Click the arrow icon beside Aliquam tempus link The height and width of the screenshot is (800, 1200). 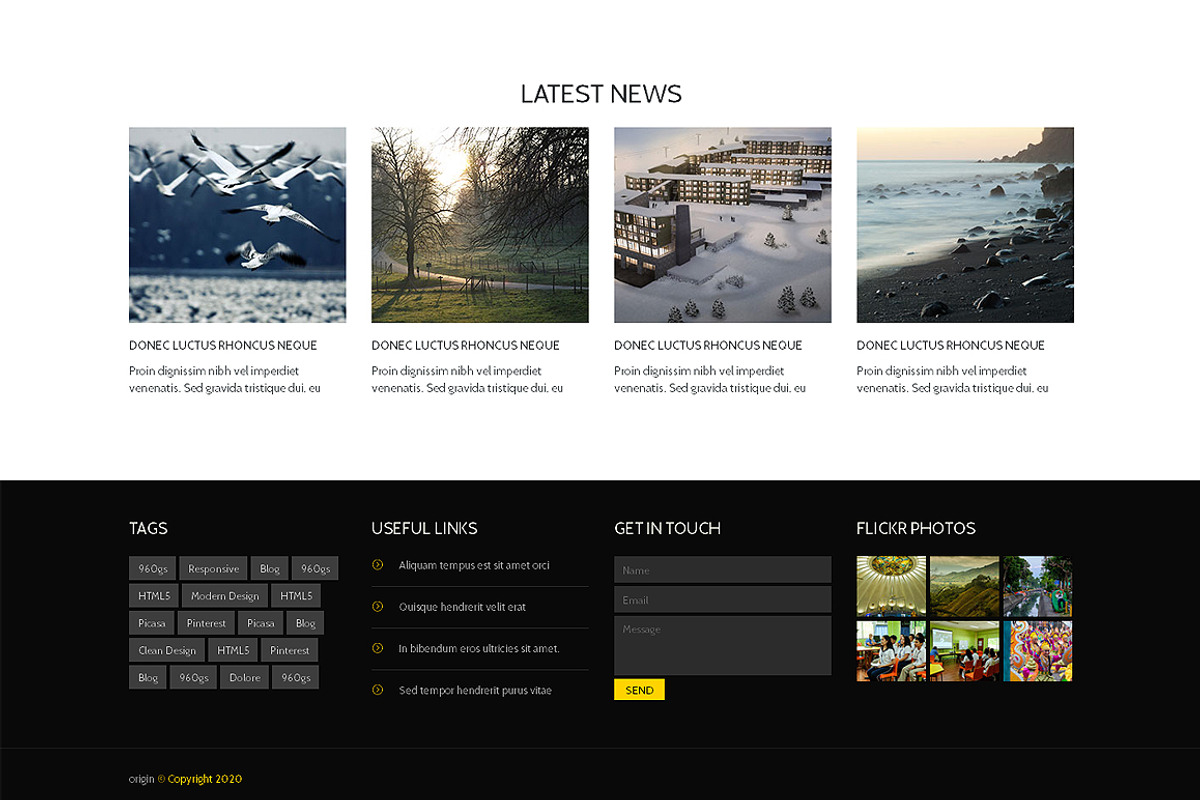(x=377, y=565)
